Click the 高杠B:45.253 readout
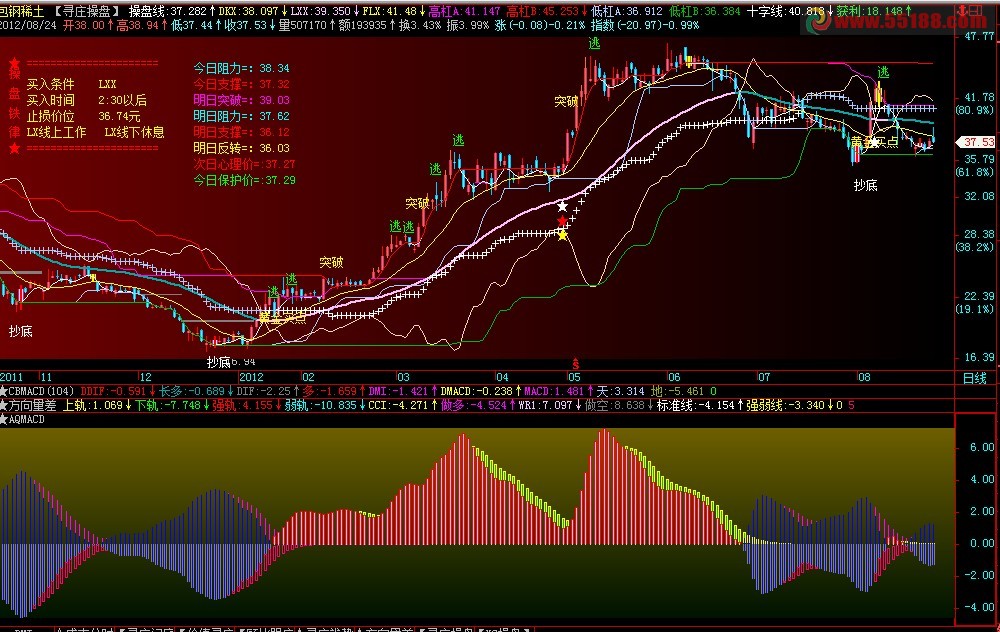Viewport: 1000px width, 632px height. tap(543, 11)
